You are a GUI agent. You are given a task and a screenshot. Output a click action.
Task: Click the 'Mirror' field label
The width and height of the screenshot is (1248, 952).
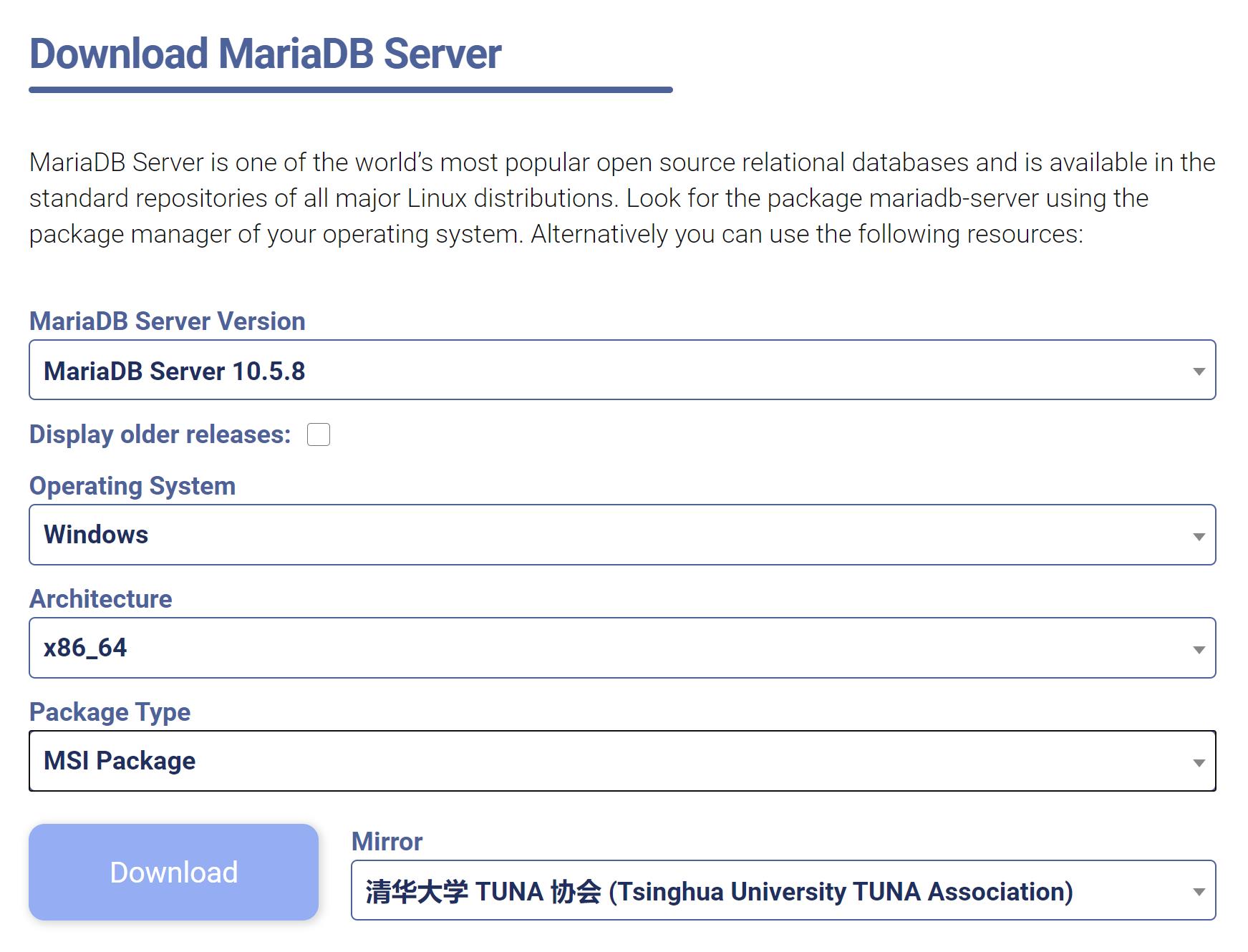[x=387, y=842]
